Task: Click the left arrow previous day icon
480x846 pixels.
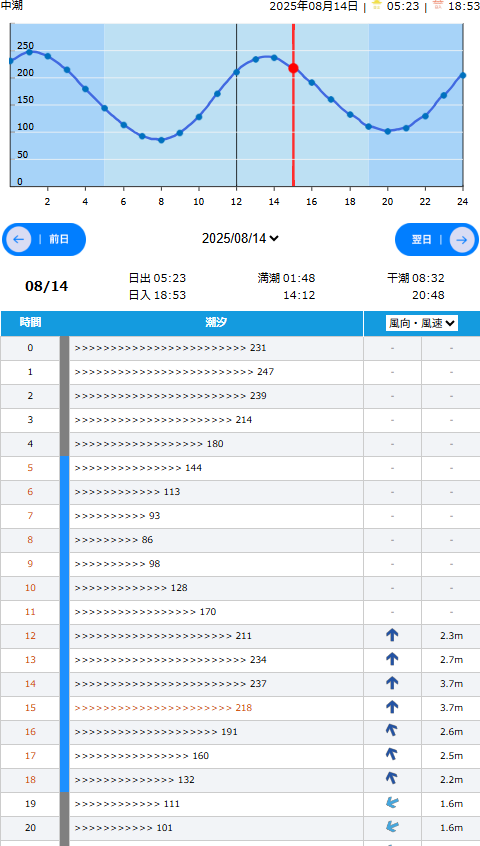Action: [19, 240]
